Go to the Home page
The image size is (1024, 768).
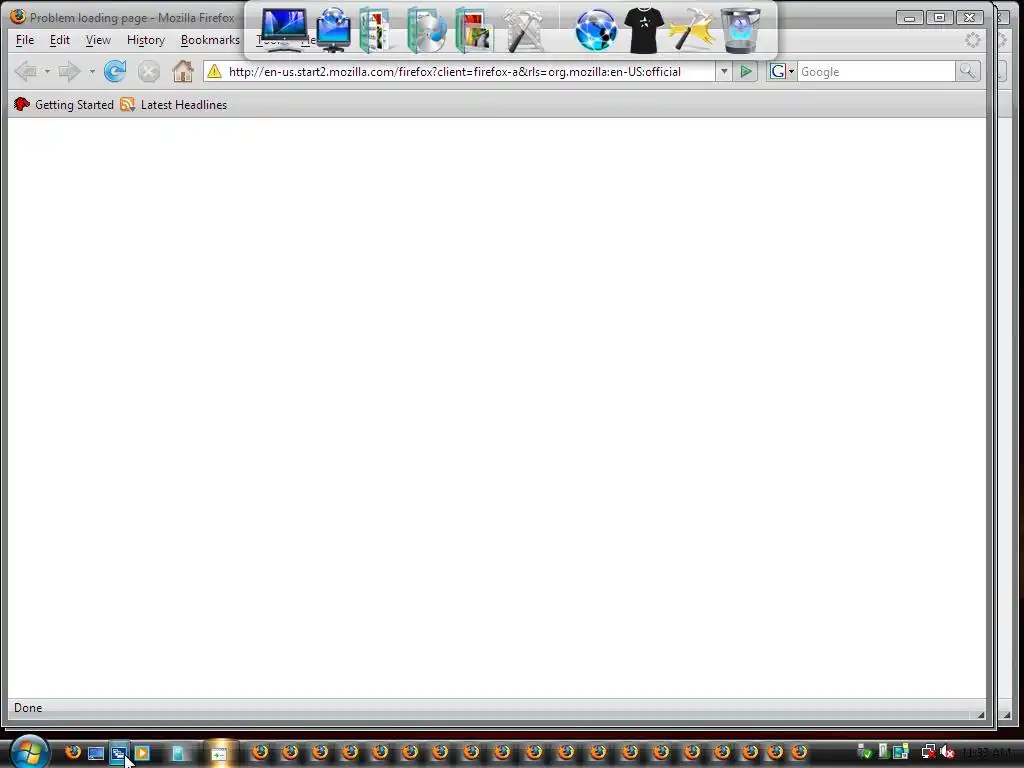tap(183, 71)
